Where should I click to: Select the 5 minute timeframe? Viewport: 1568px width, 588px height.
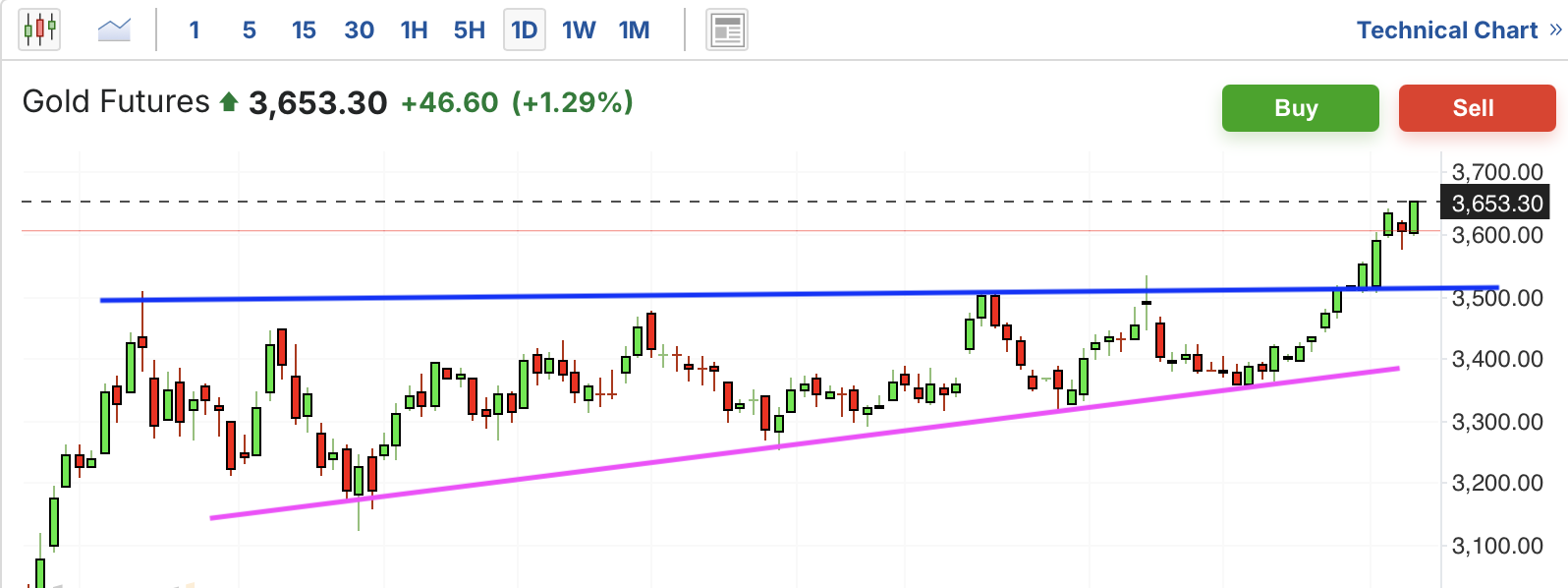pos(250,30)
